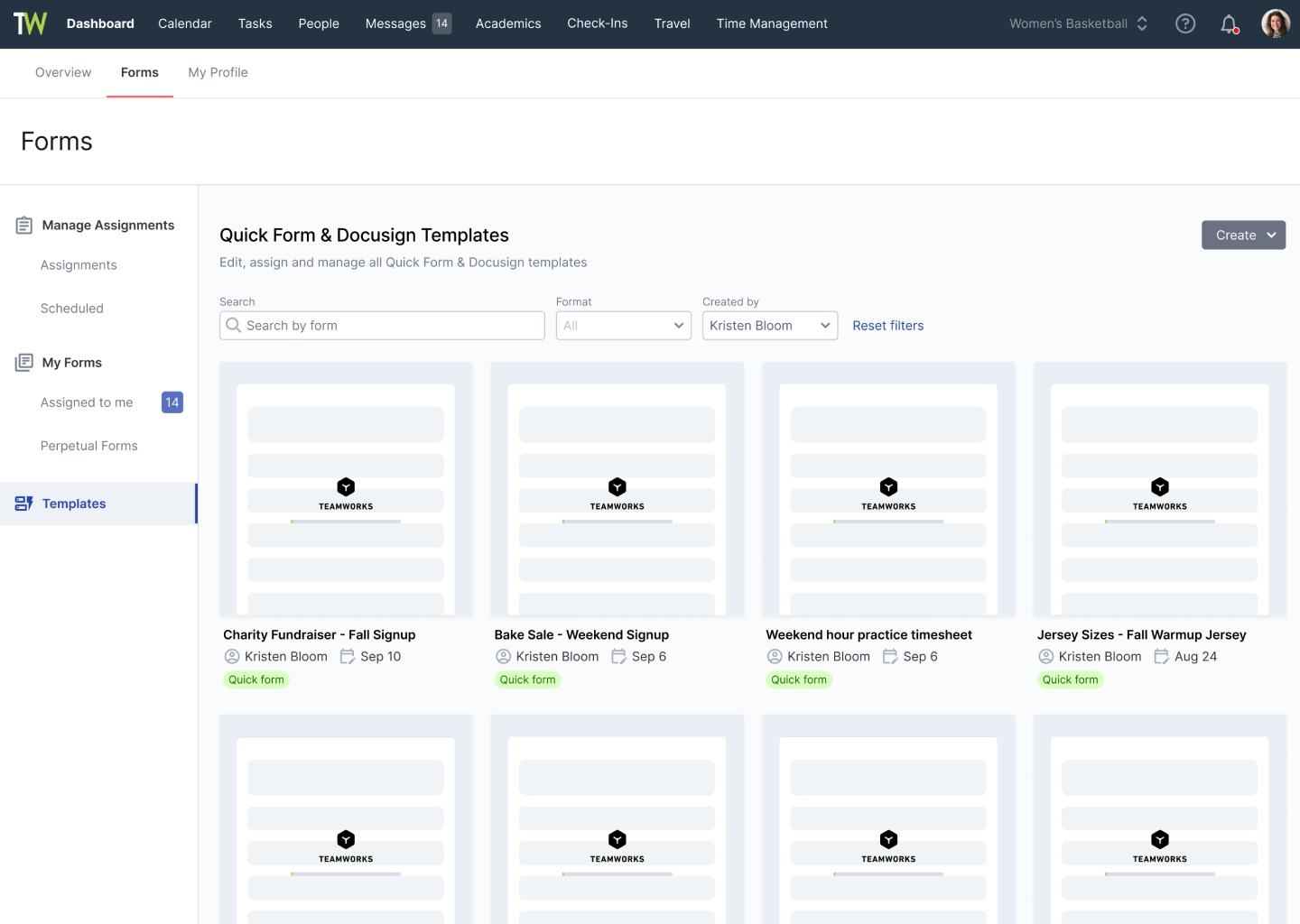Open the Jersey Sizes - Fall Warmup Jersey thumbnail
1300x924 pixels.
tap(1160, 489)
